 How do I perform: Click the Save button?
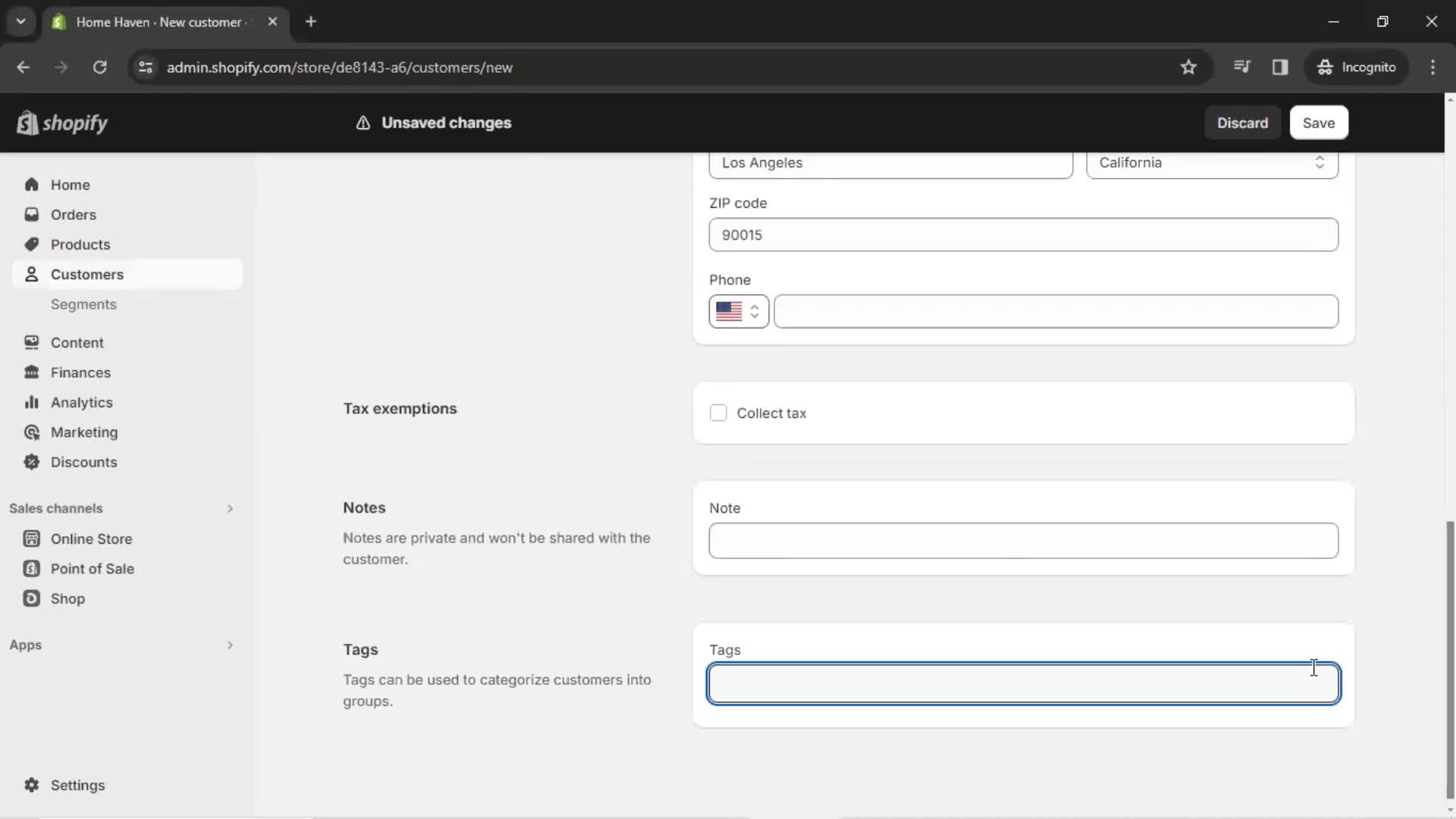click(1319, 122)
